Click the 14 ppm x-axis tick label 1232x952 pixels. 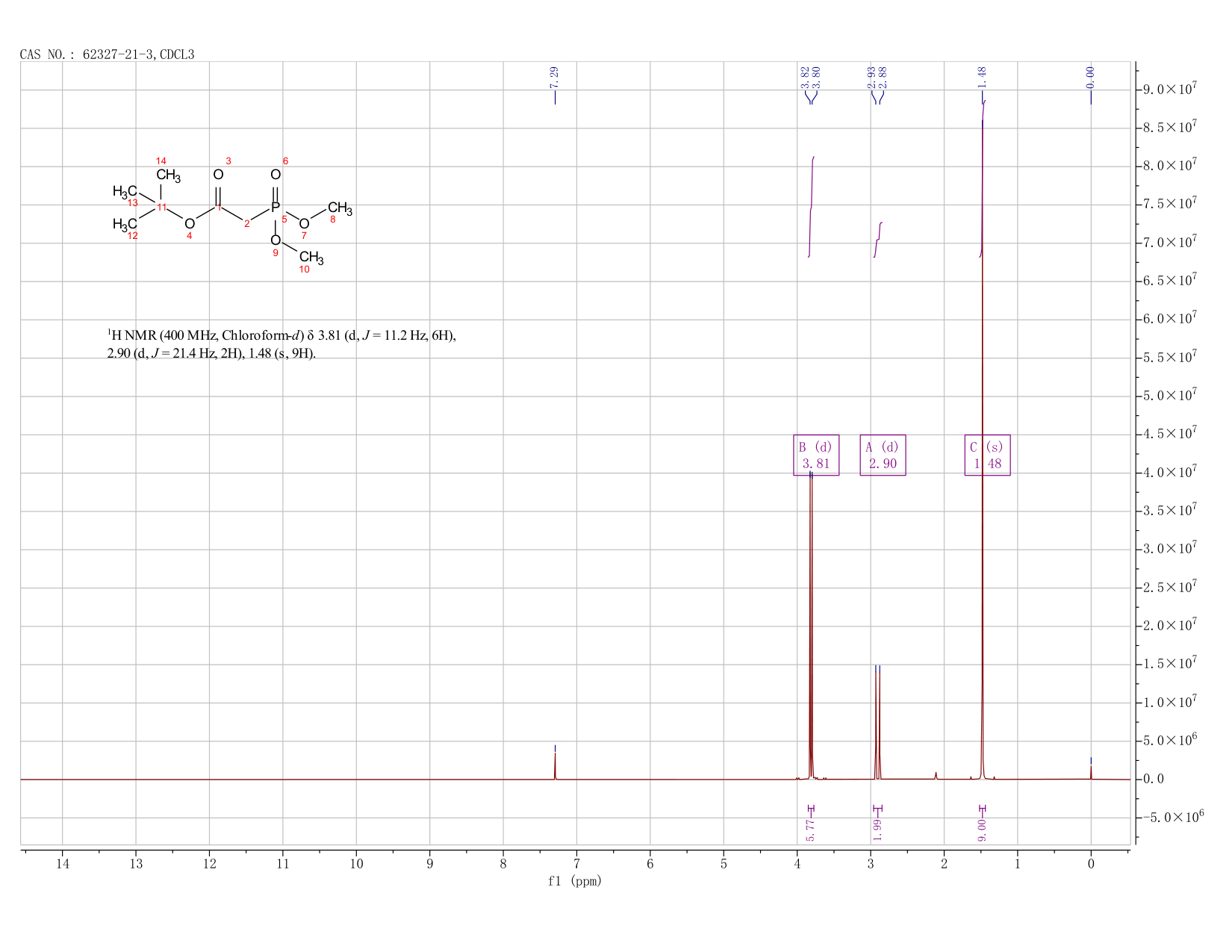click(x=62, y=864)
